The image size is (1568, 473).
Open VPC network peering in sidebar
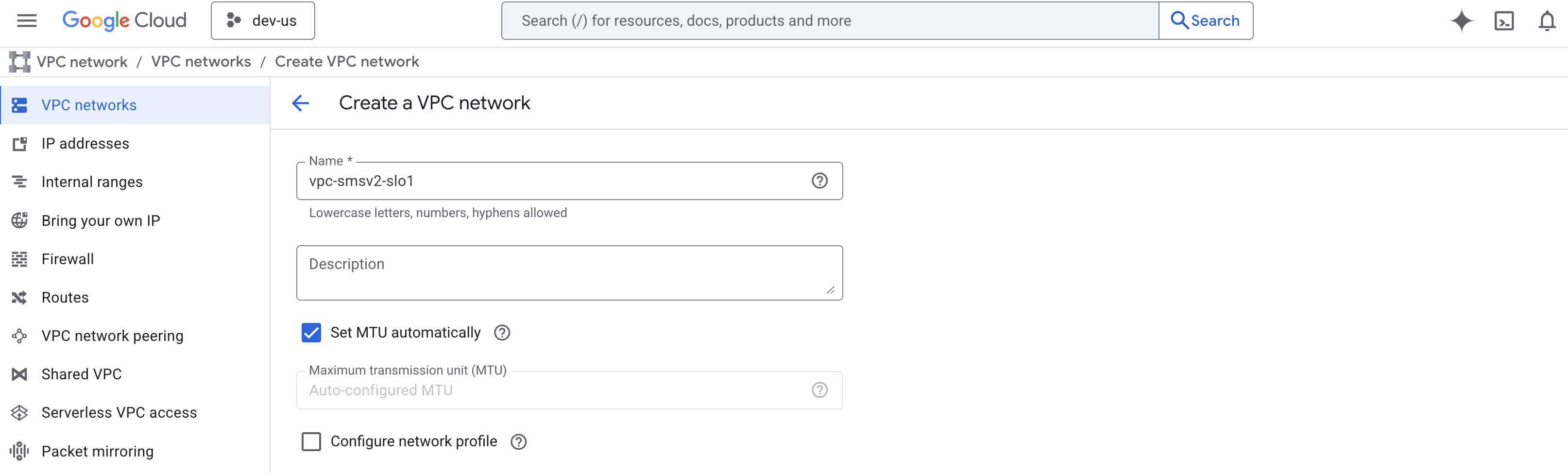pos(112,336)
